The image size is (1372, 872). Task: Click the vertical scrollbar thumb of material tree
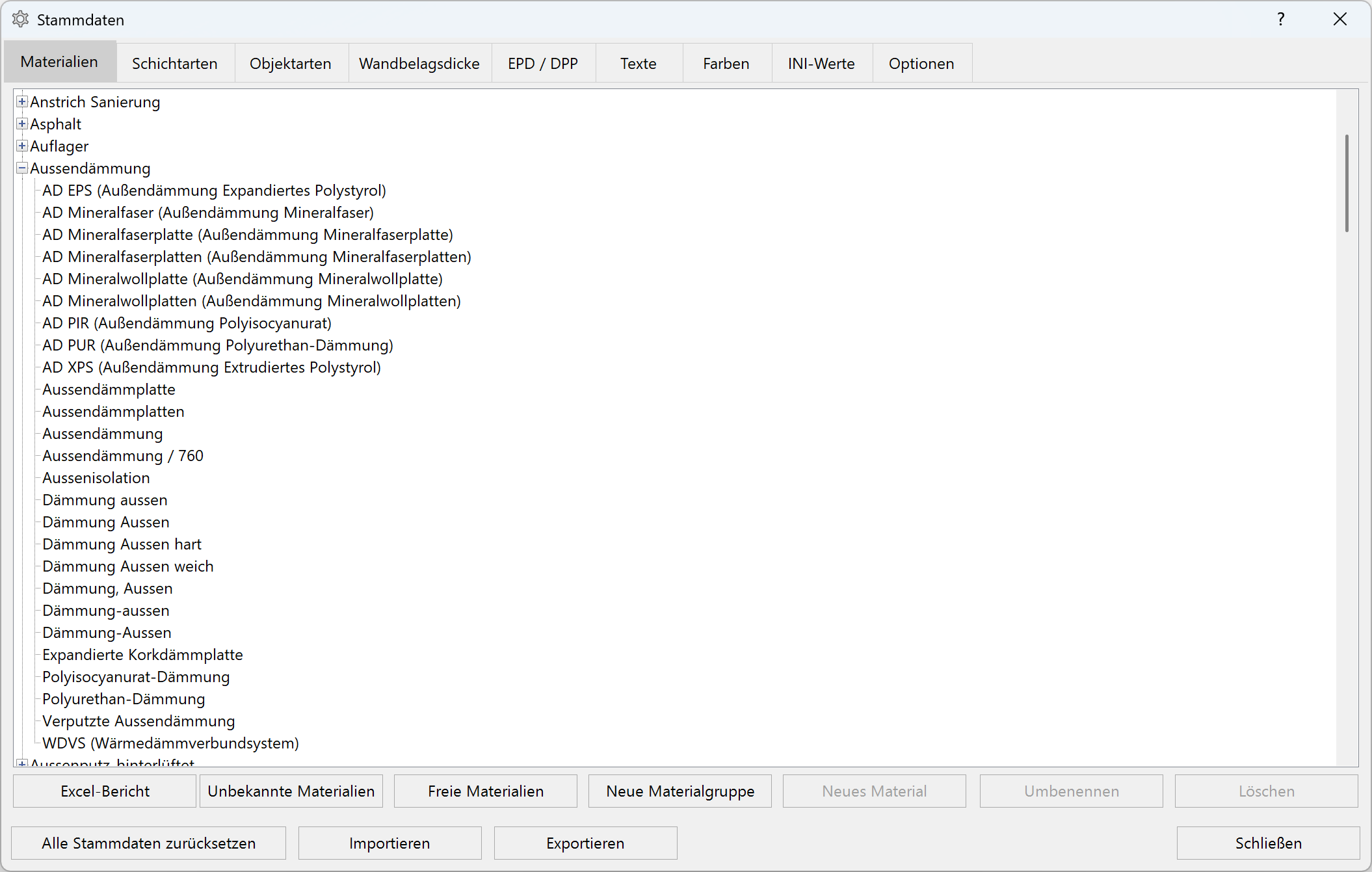[x=1347, y=183]
